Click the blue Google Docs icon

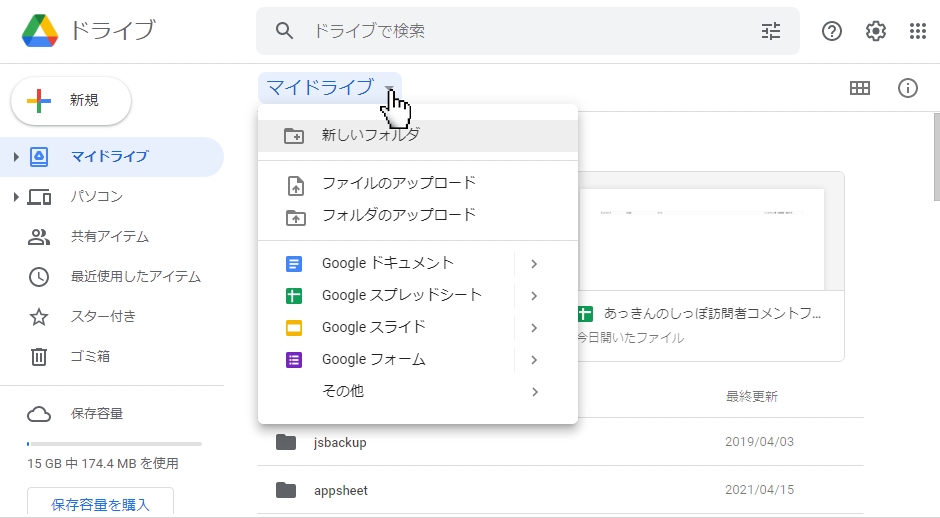point(294,264)
